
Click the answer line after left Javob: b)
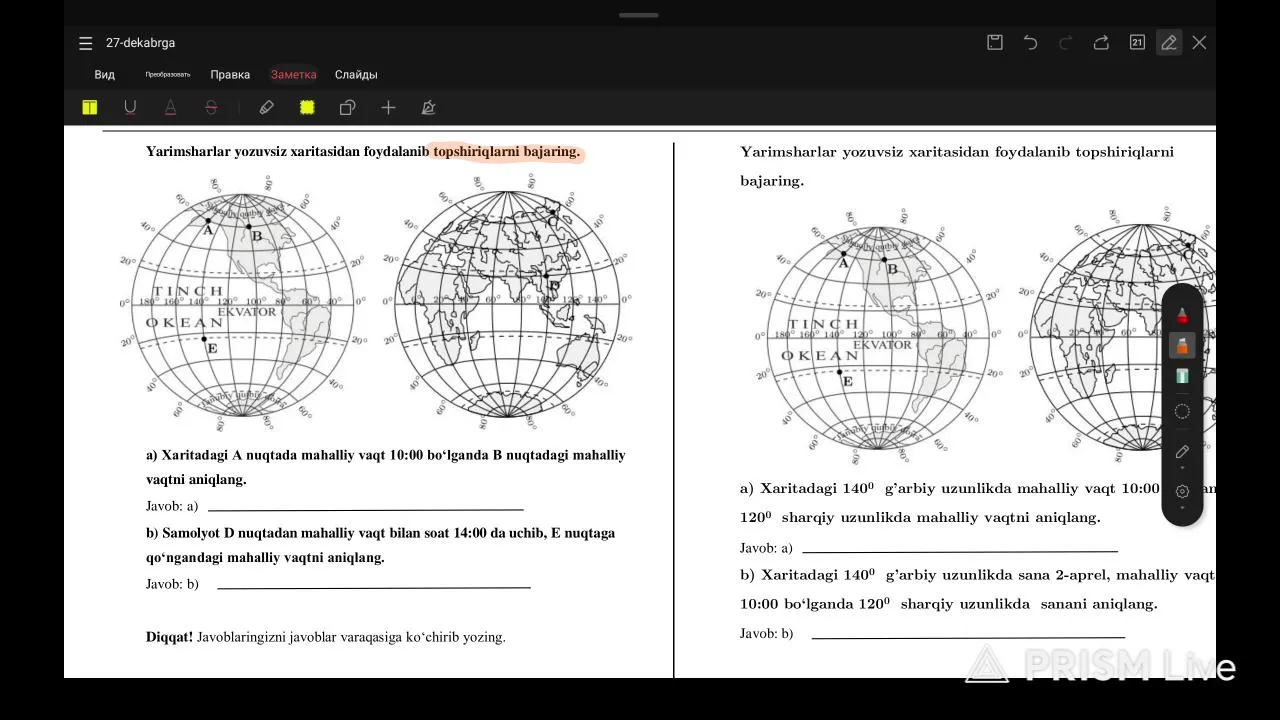[x=373, y=587]
